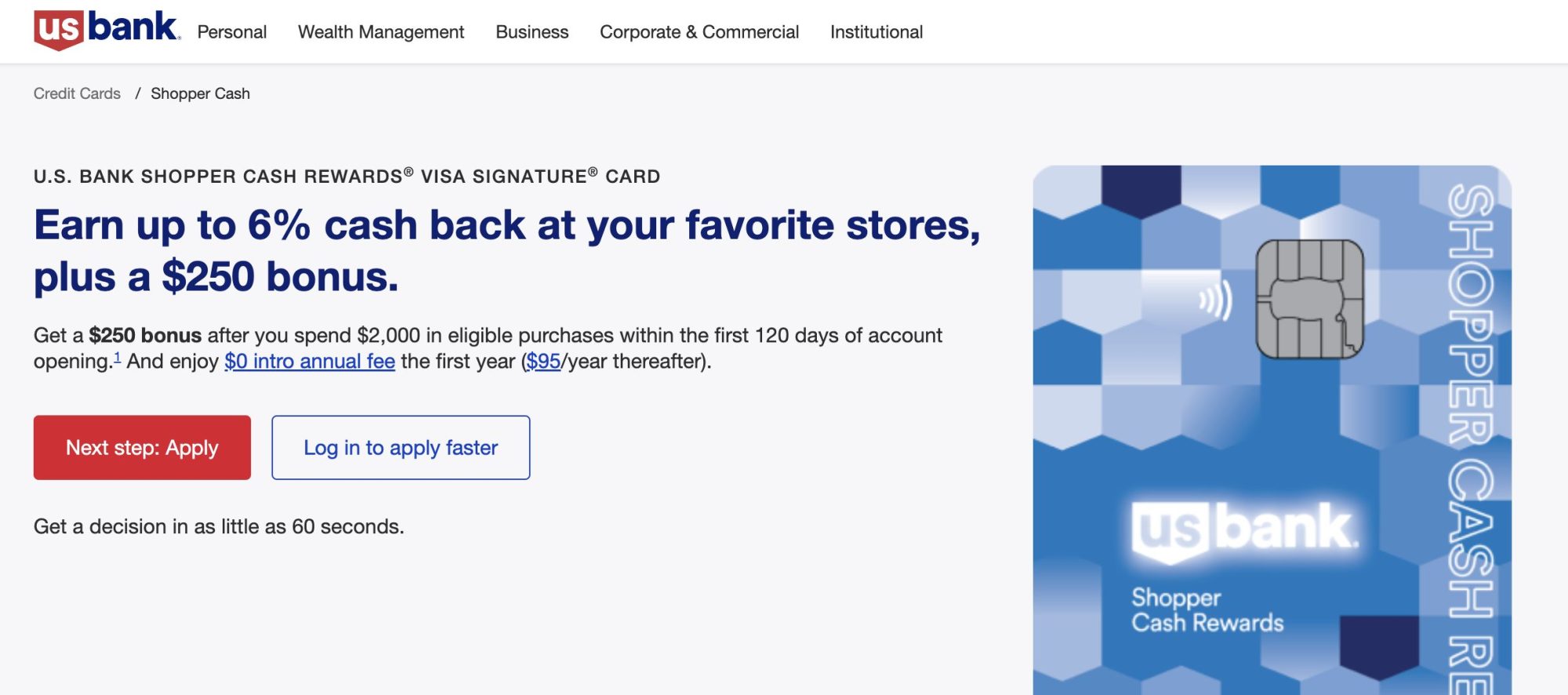This screenshot has width=1568, height=695.
Task: Go to Wealth Management section
Action: tap(381, 32)
